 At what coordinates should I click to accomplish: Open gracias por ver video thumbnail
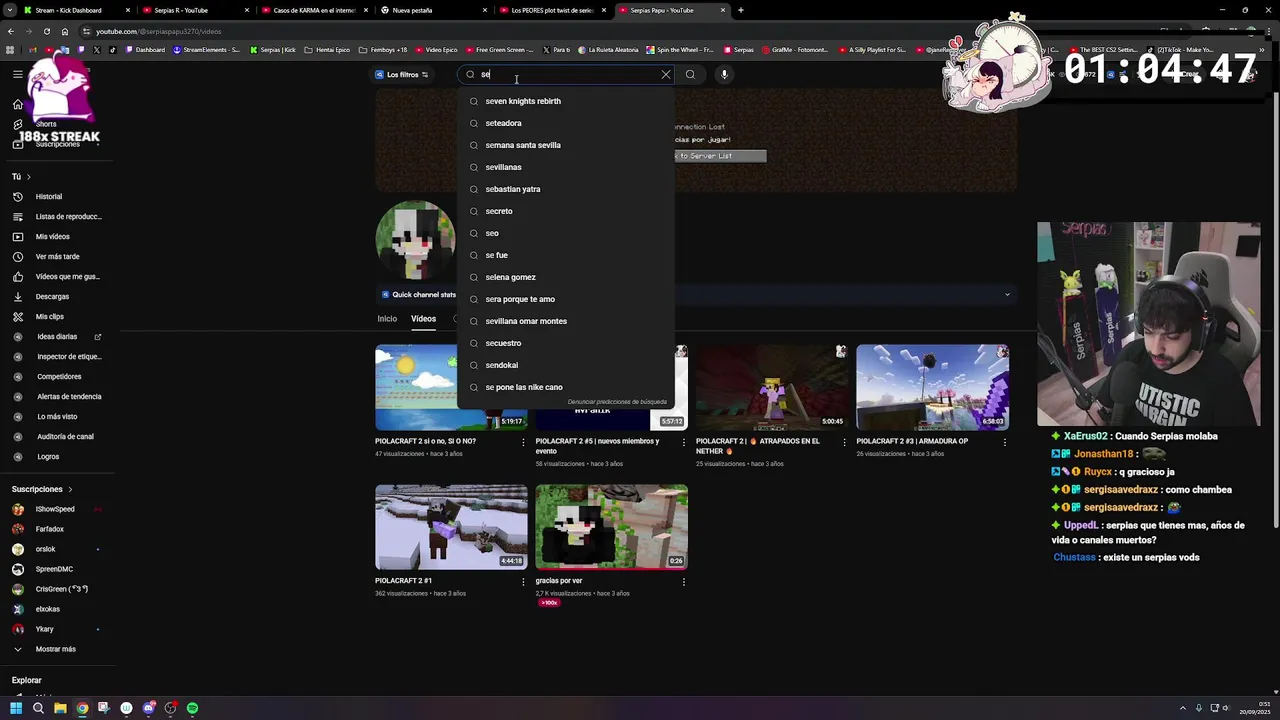[x=611, y=527]
